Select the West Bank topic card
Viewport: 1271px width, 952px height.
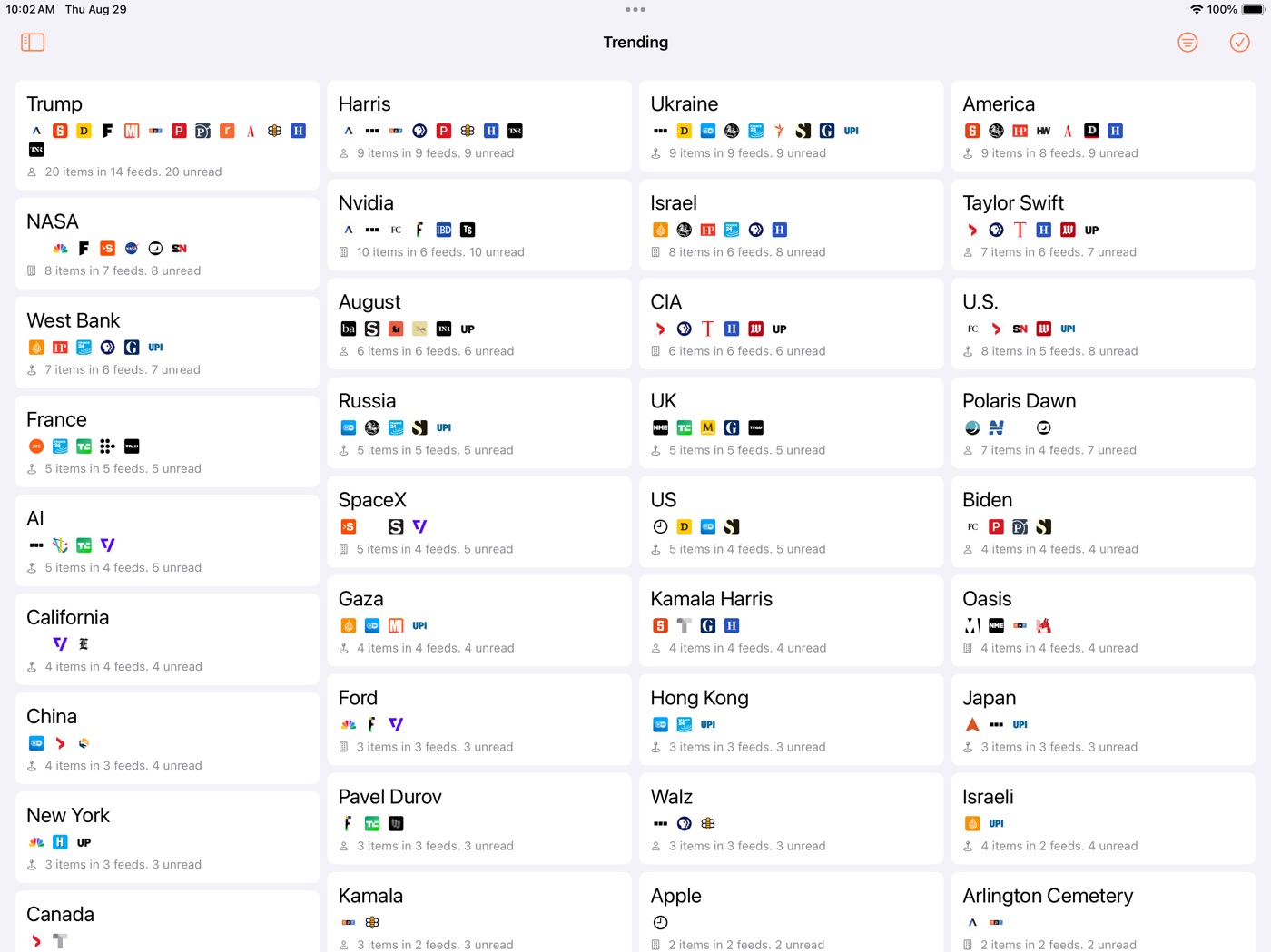pos(167,342)
